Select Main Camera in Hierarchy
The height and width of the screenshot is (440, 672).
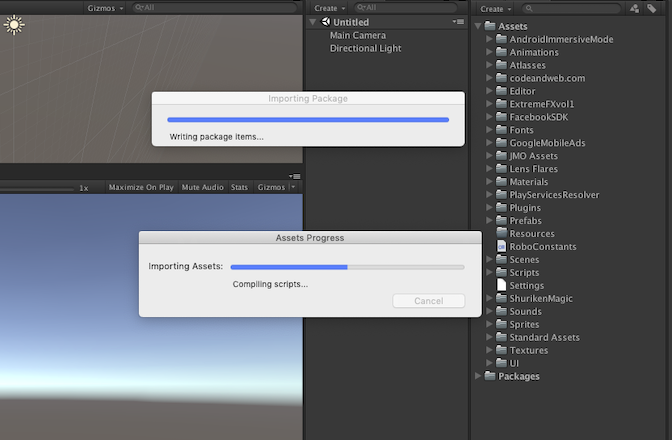(x=357, y=35)
